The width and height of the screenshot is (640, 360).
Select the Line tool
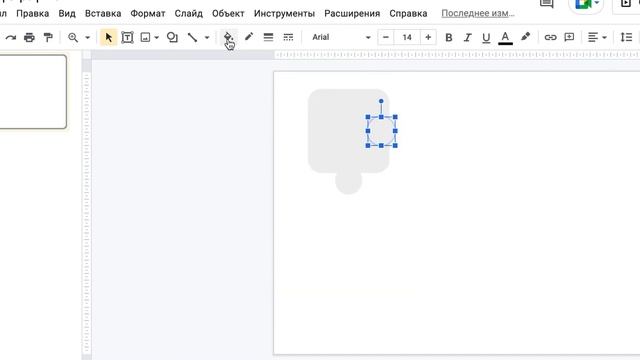tap(192, 38)
